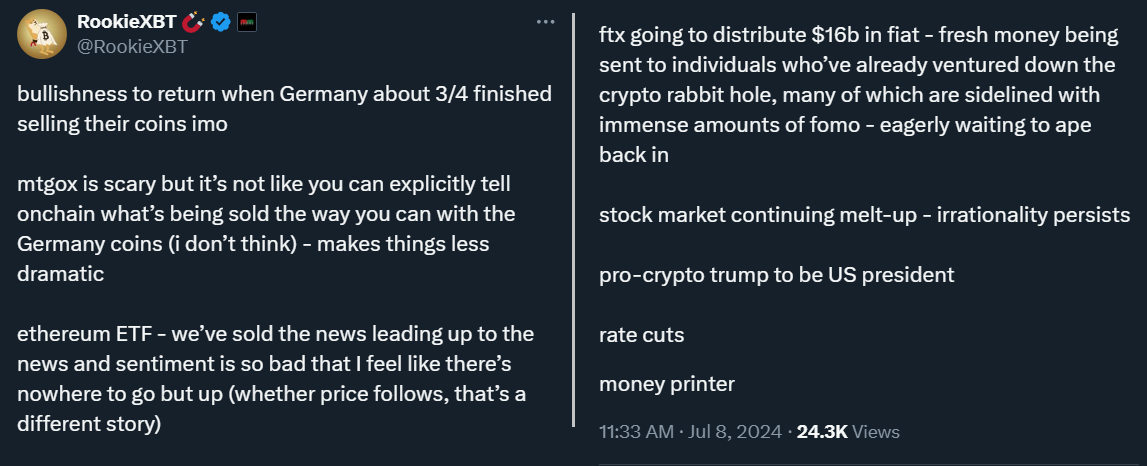The height and width of the screenshot is (466, 1147).
Task: Click the pro-crypto trump line
Action: 776,275
